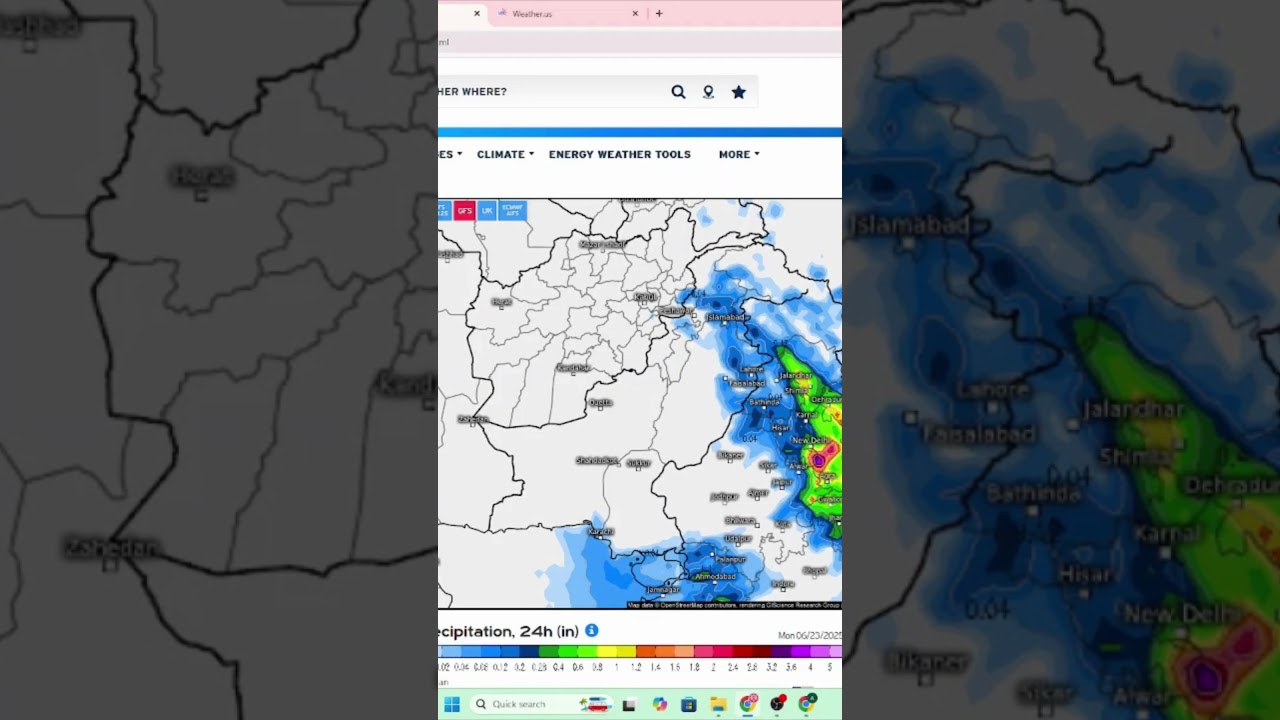Open the ENERGY WEATHER TOOLS link
The height and width of the screenshot is (720, 1280).
[619, 155]
